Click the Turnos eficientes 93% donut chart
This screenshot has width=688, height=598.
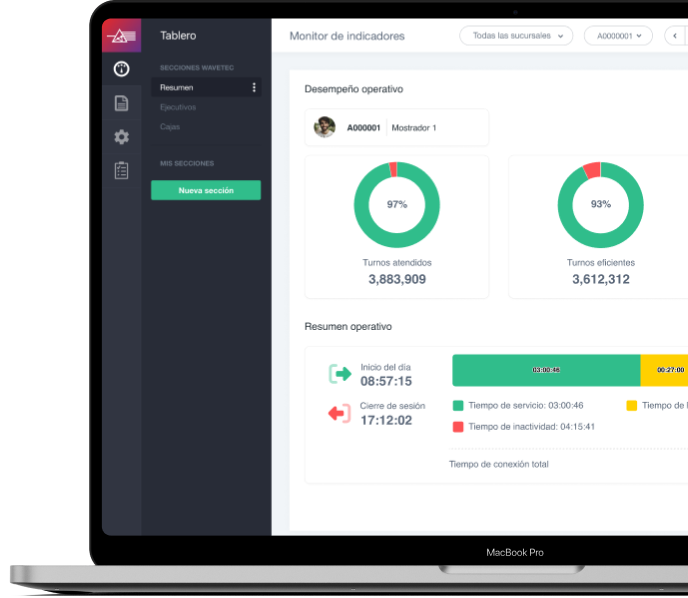tap(600, 204)
